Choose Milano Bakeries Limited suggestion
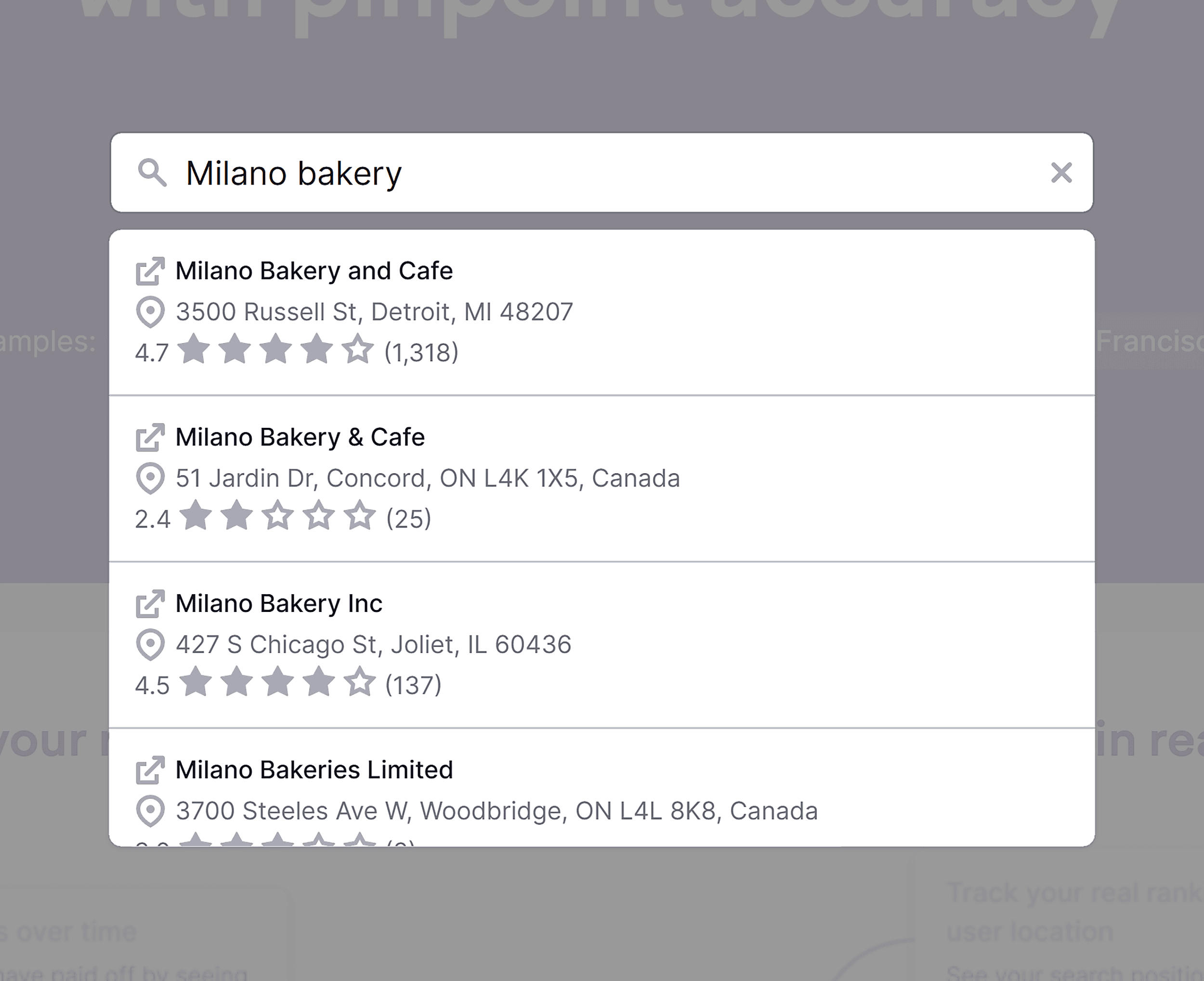The image size is (1204, 981). 314,770
